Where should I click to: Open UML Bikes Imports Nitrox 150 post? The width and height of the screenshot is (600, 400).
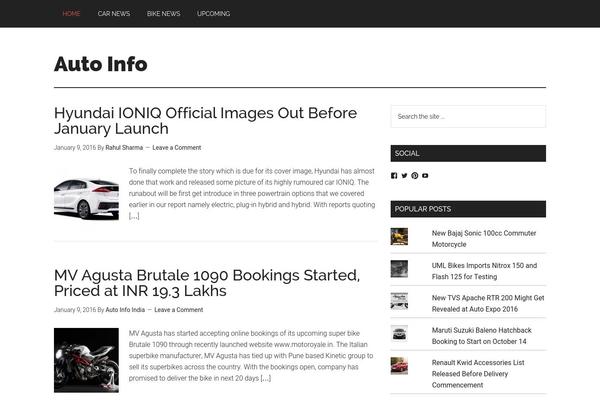(x=484, y=271)
